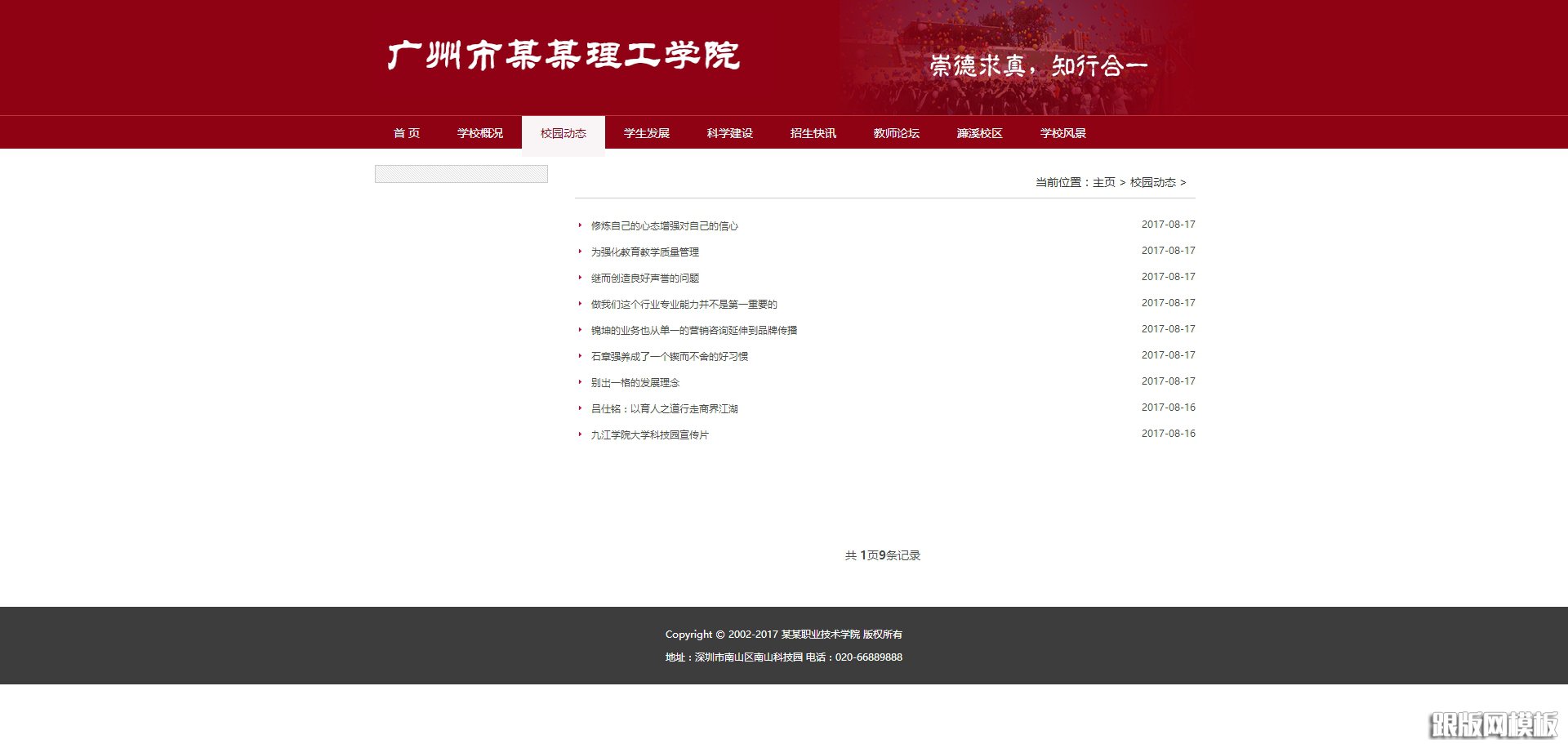The width and height of the screenshot is (1568, 744).
Task: Open the 招生快讯 section
Action: coord(813,132)
